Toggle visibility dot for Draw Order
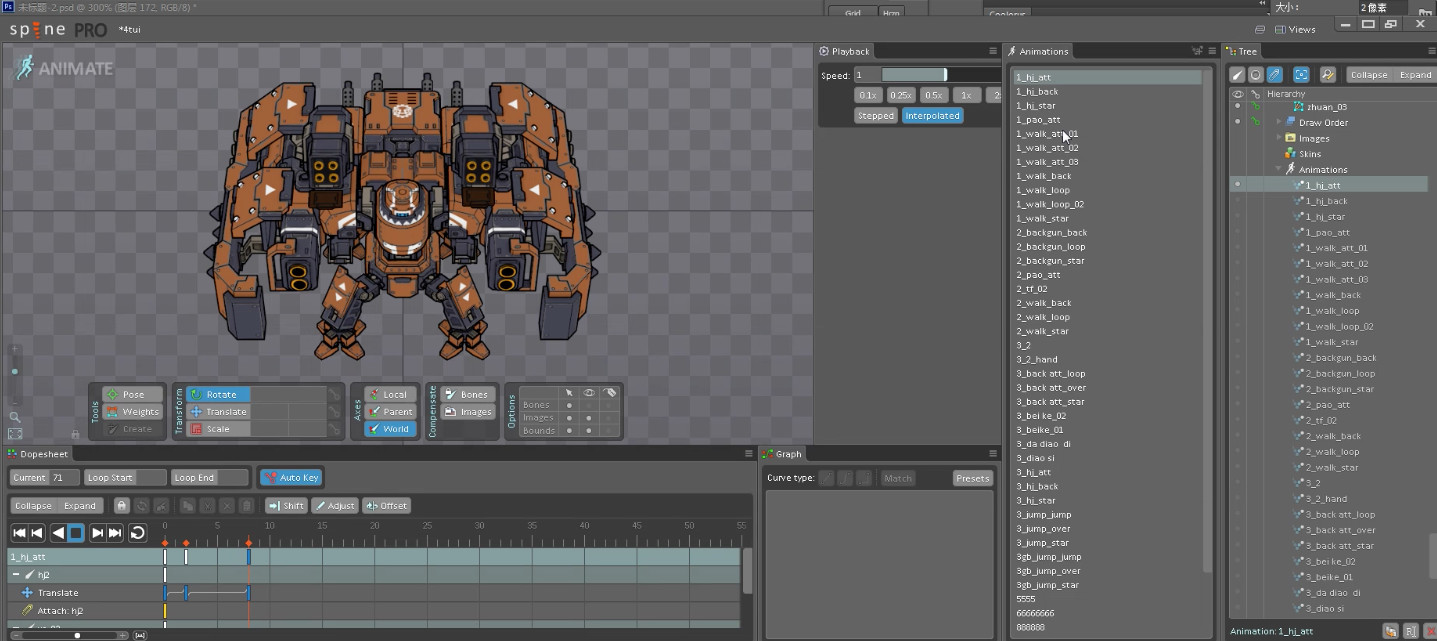This screenshot has width=1437, height=641. (1237, 122)
